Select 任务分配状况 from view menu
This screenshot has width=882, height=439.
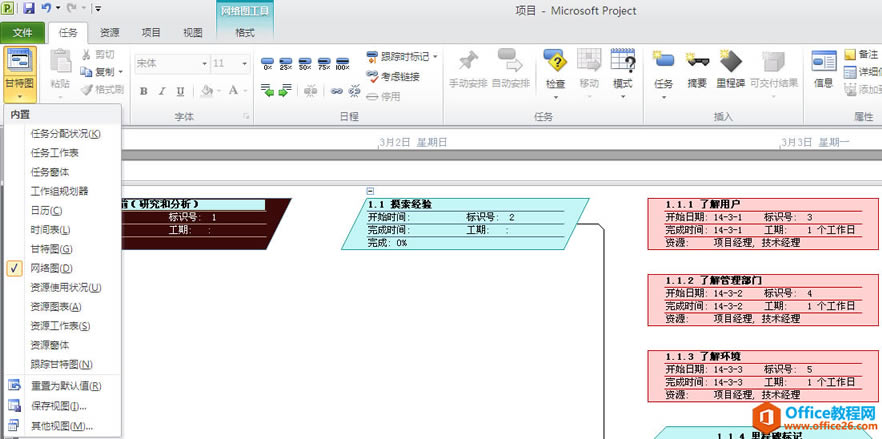click(x=62, y=133)
